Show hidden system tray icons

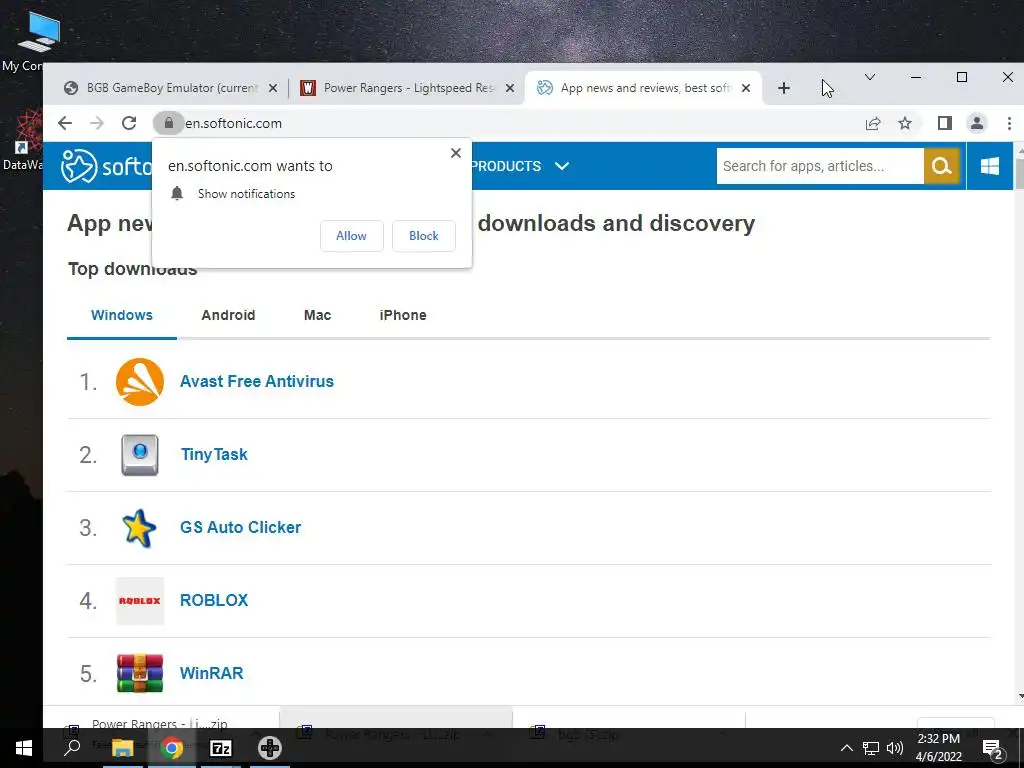coord(846,748)
